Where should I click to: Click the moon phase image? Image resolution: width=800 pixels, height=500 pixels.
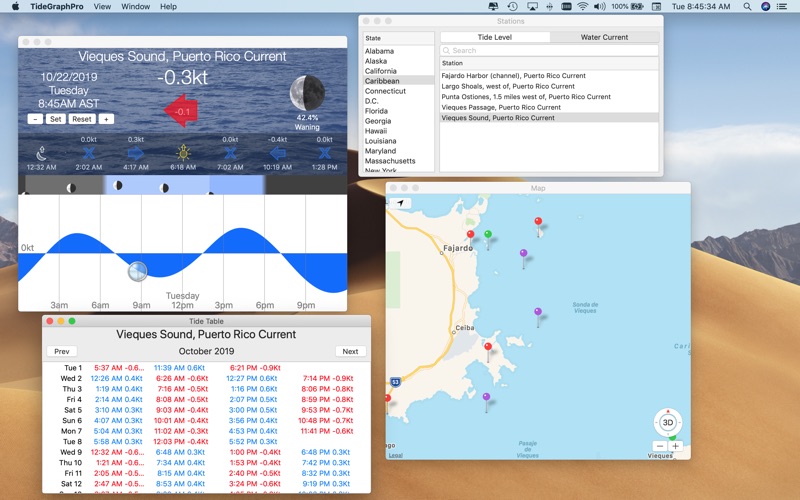pos(307,93)
